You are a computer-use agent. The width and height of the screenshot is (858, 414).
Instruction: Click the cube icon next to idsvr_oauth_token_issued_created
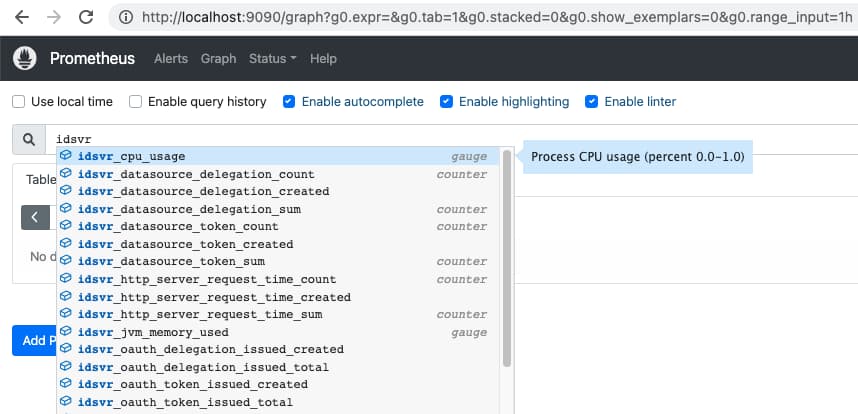coord(66,383)
